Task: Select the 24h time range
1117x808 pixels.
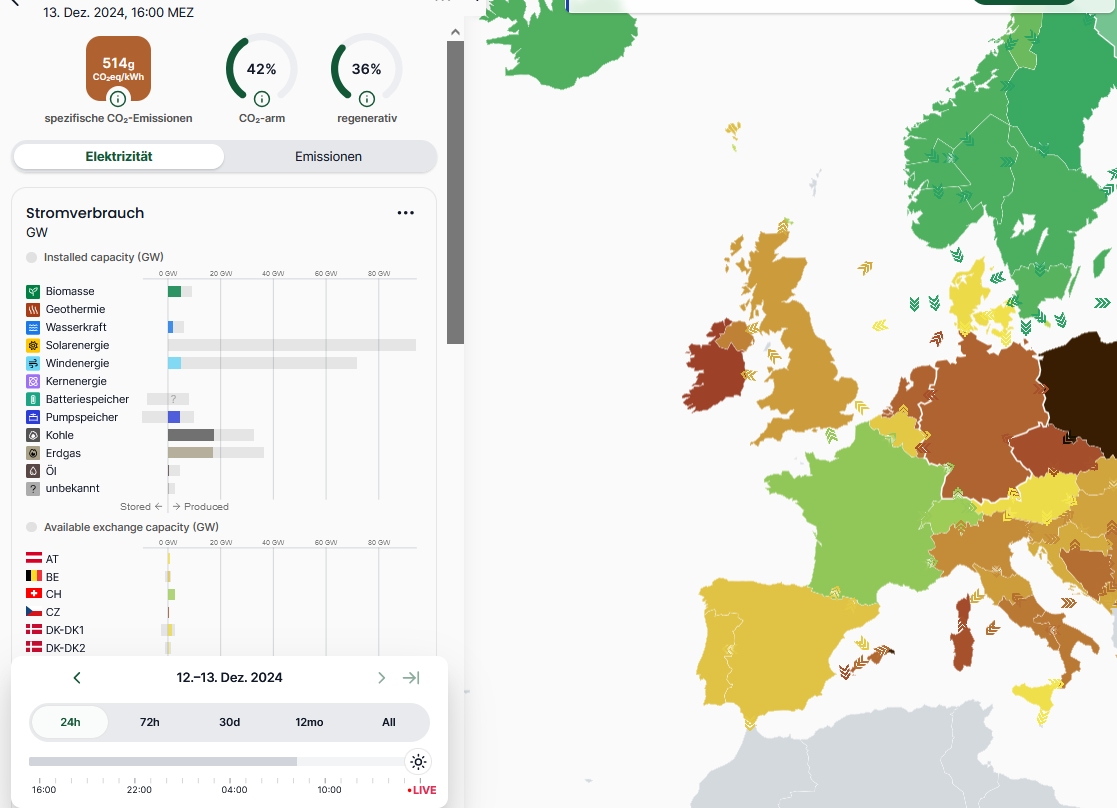Action: (70, 722)
